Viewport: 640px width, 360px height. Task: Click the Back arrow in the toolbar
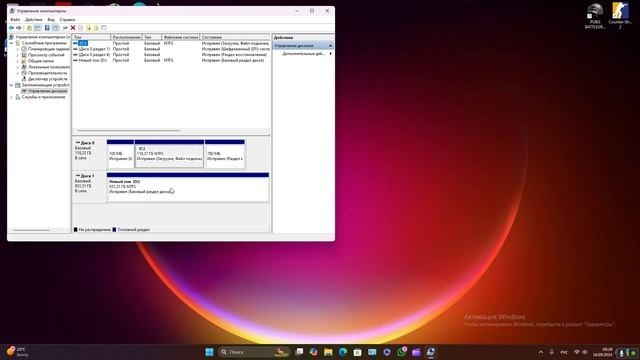coord(11,28)
